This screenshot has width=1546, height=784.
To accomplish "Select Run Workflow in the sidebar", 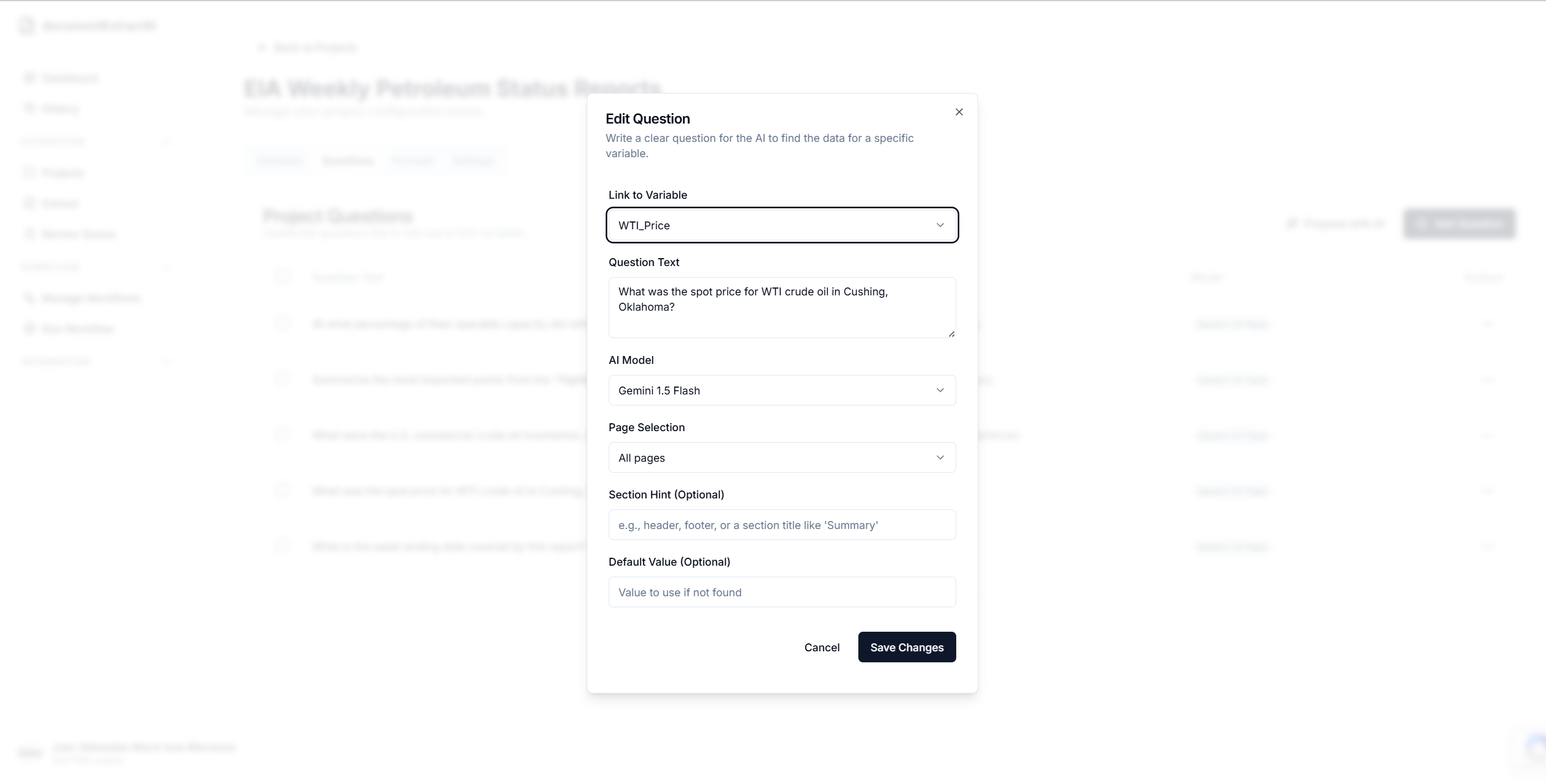I will point(76,328).
